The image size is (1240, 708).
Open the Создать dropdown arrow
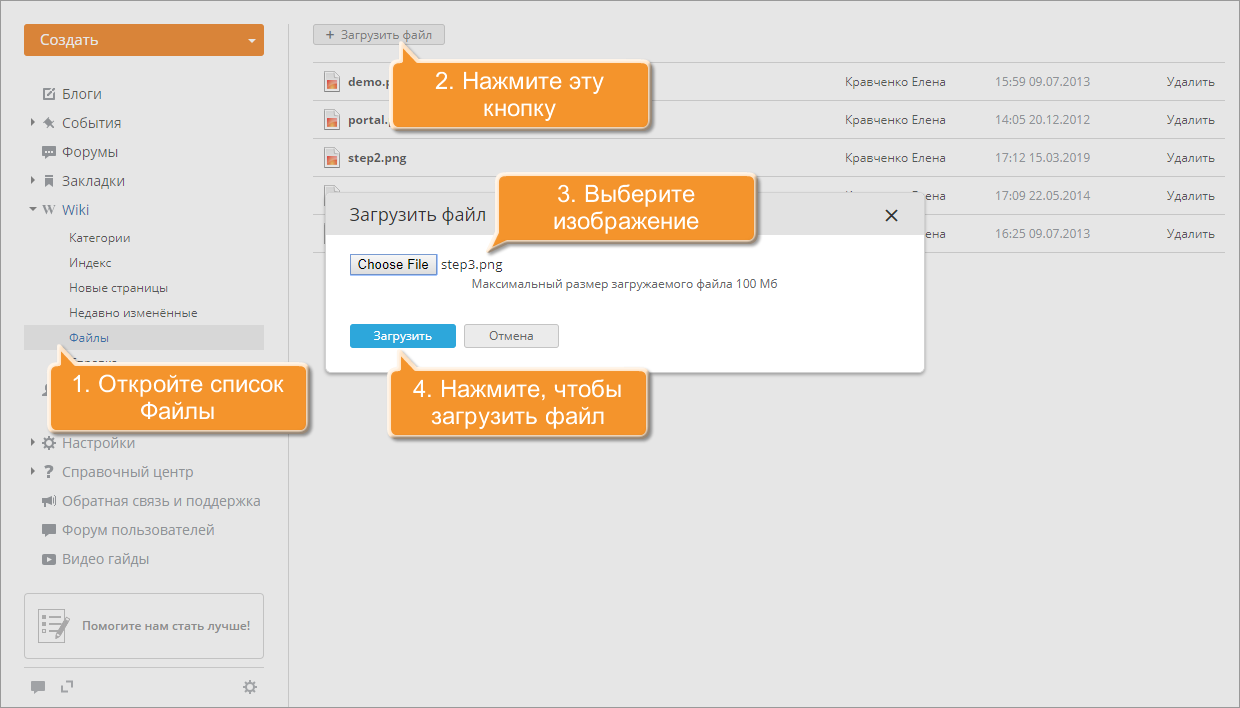pyautogui.click(x=251, y=41)
